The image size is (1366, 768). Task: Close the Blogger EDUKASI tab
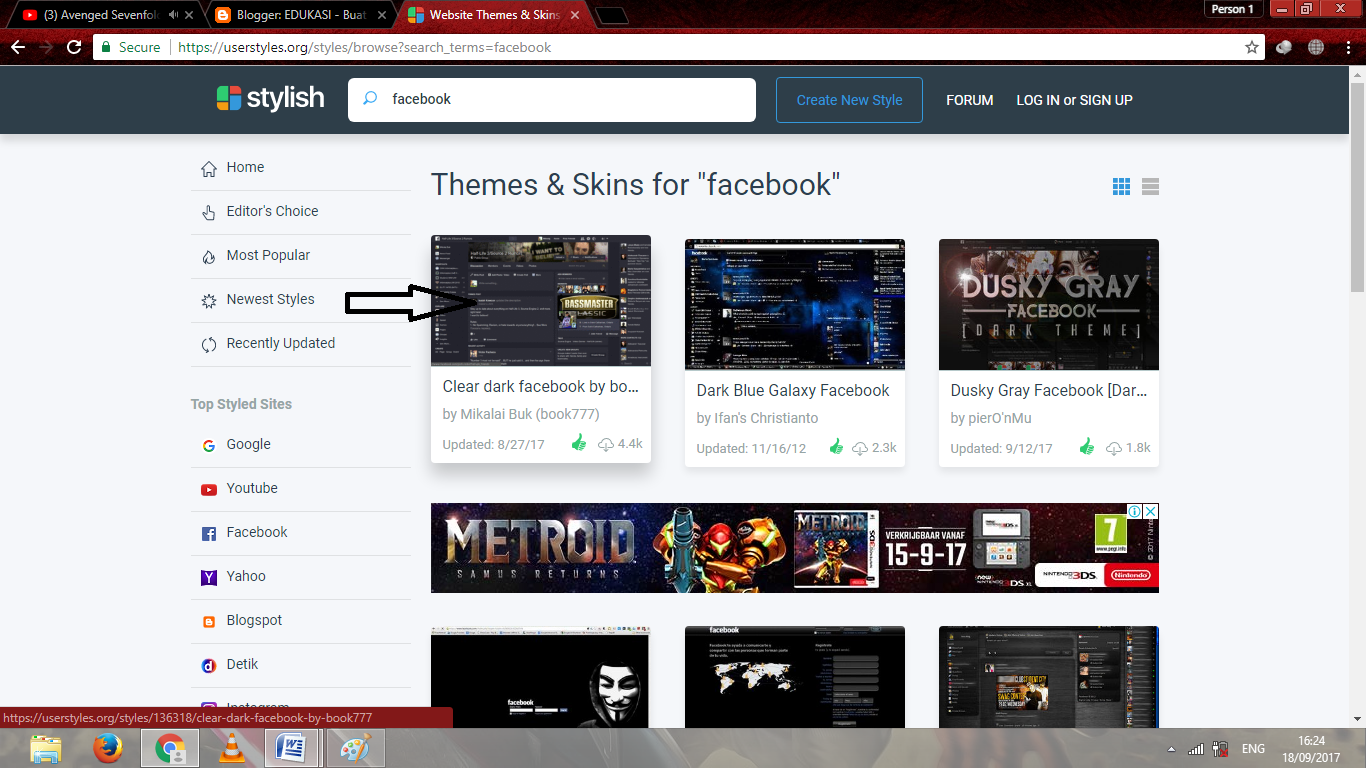(x=382, y=15)
